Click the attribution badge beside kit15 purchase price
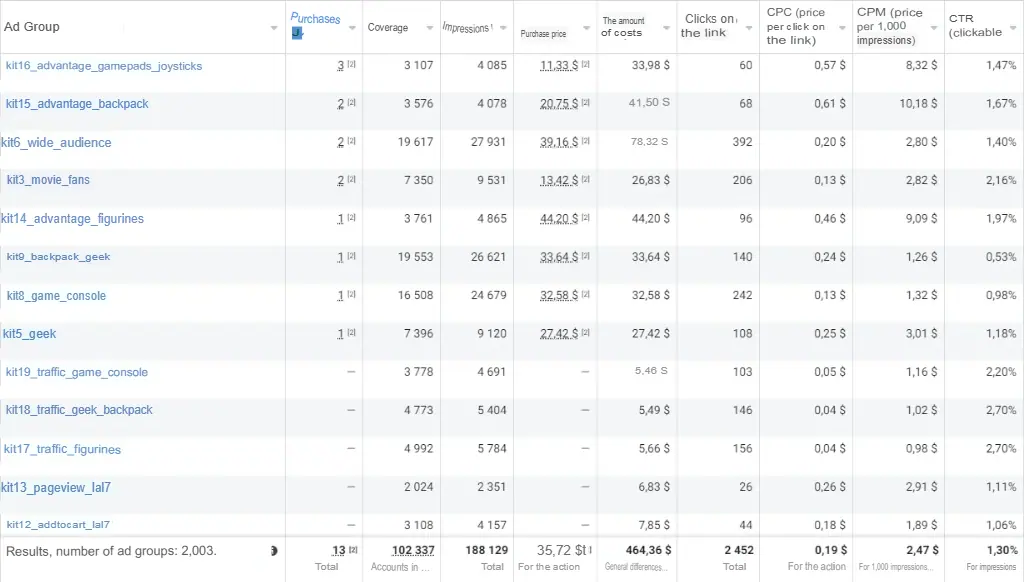 (586, 104)
